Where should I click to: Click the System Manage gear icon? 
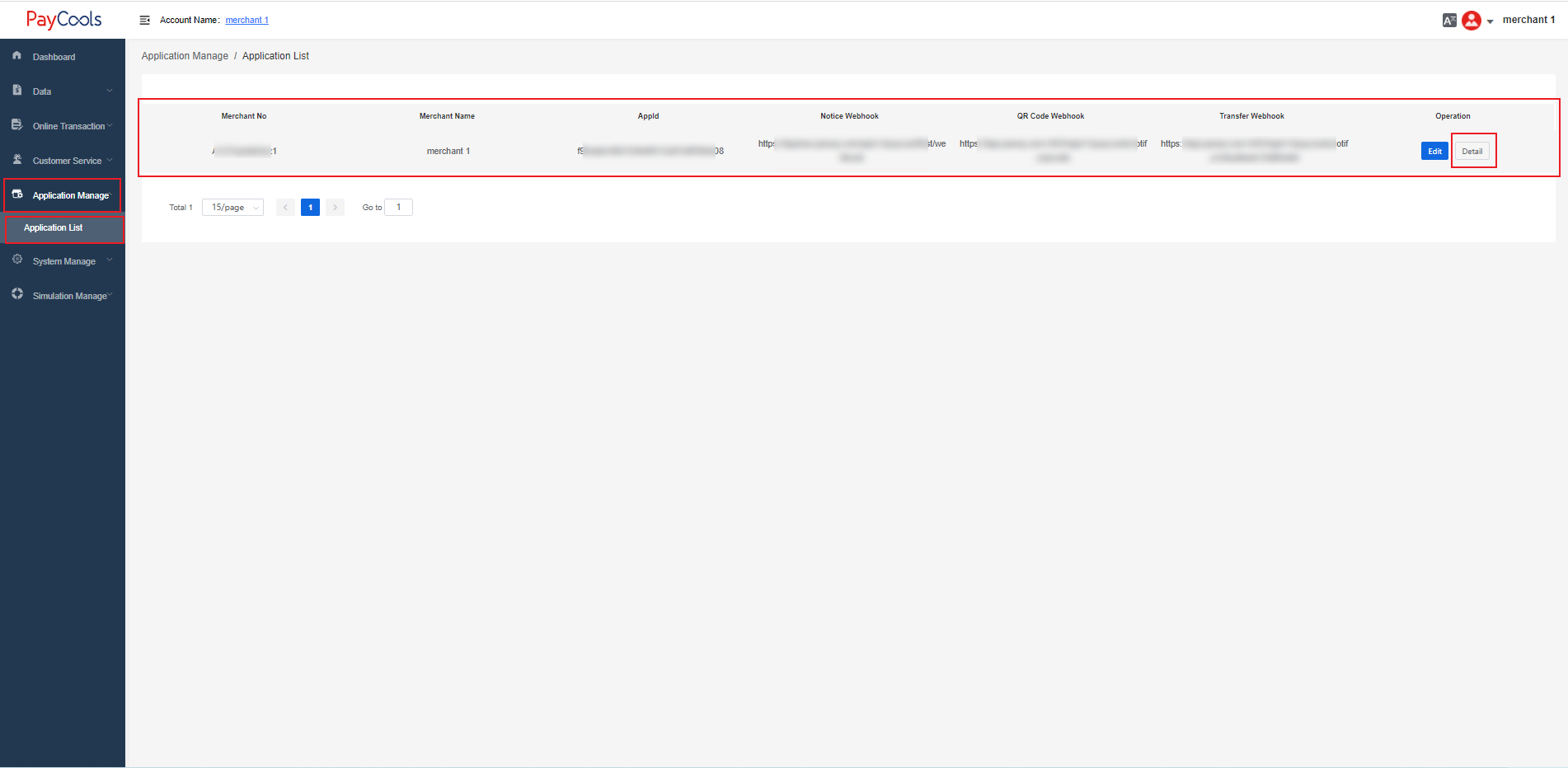tap(17, 260)
